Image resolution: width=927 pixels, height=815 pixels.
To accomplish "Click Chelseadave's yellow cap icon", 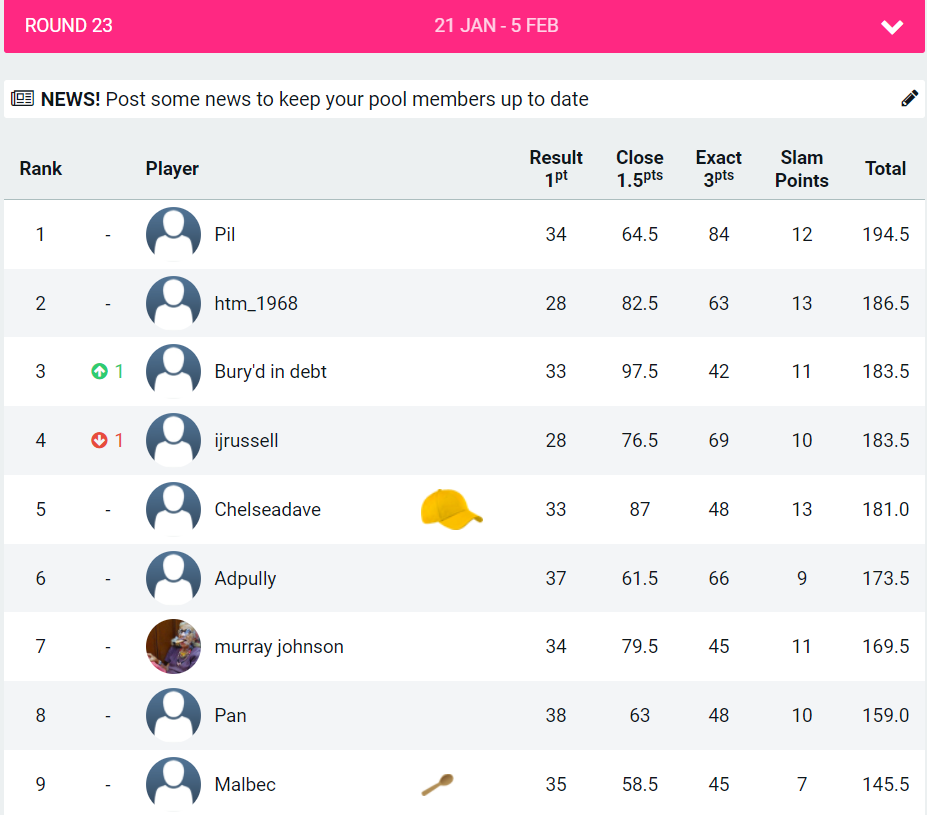I will click(x=451, y=509).
